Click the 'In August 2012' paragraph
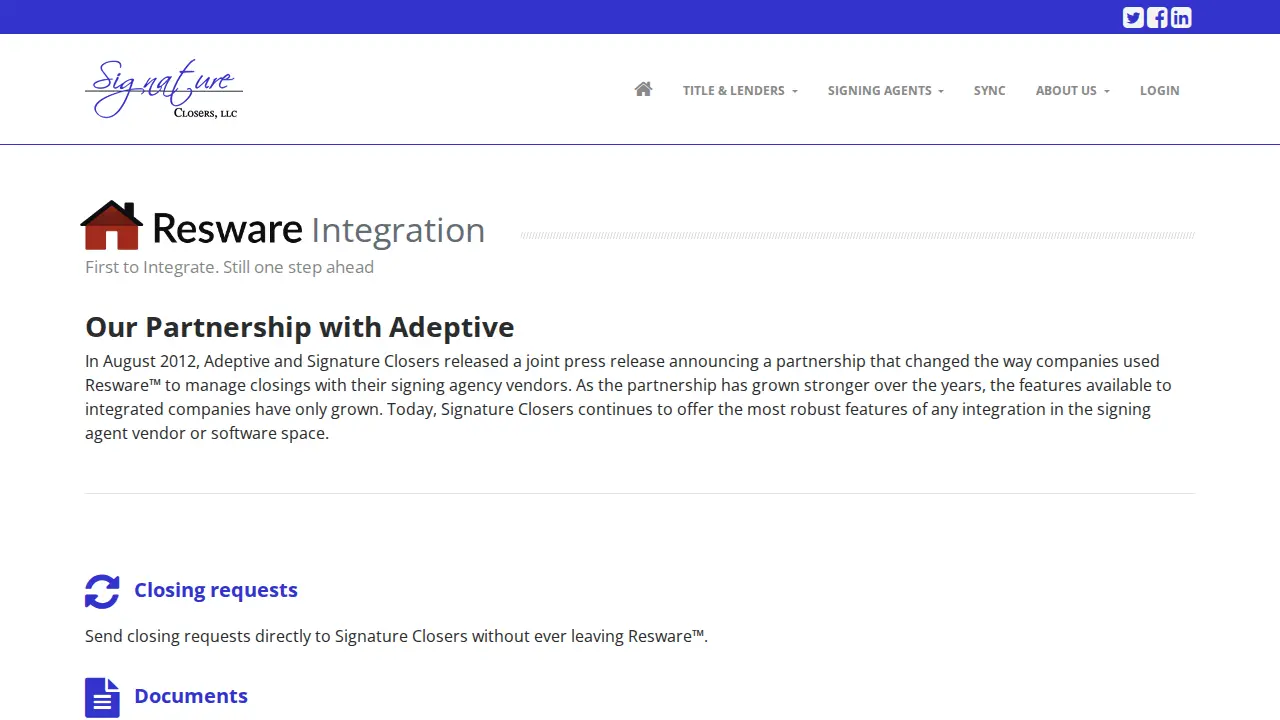The width and height of the screenshot is (1280, 720). coord(628,397)
